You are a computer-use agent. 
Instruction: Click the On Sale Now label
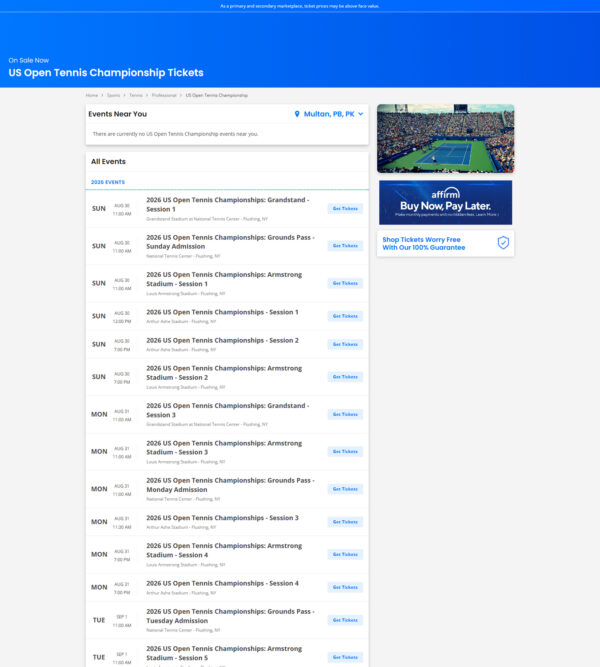(x=29, y=60)
